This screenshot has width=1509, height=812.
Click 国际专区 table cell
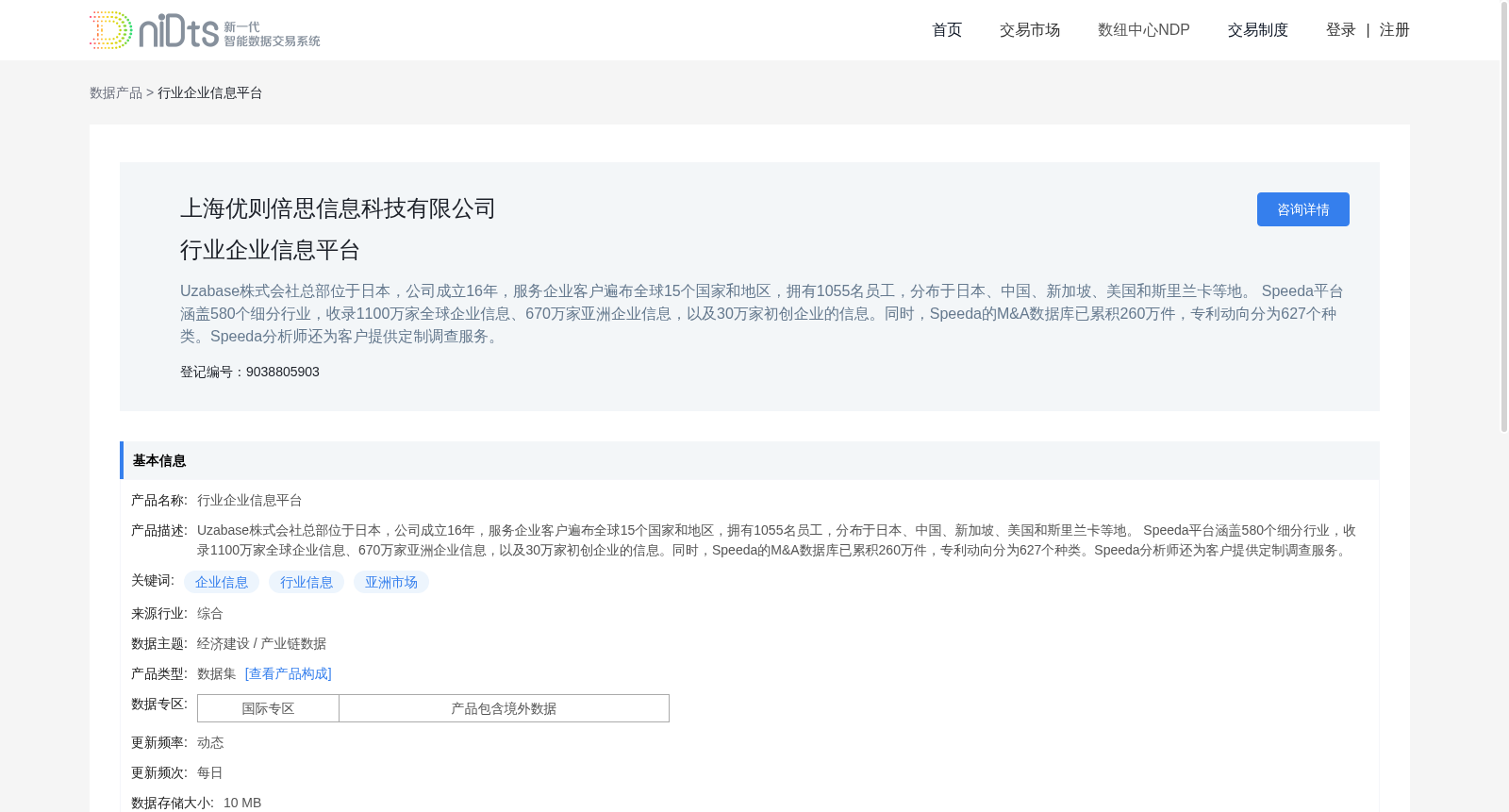tap(268, 708)
